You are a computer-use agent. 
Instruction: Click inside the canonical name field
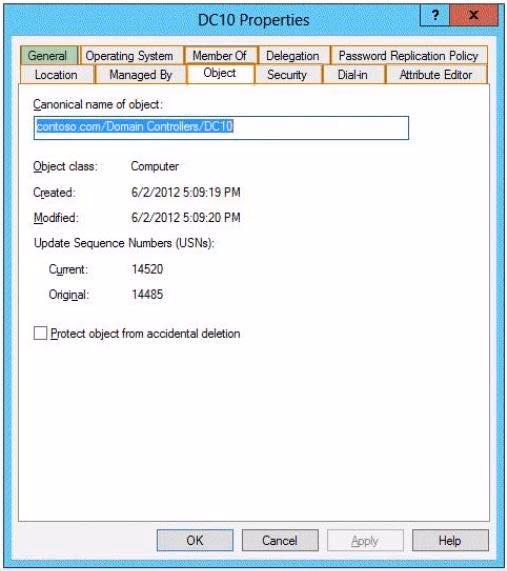[221, 128]
